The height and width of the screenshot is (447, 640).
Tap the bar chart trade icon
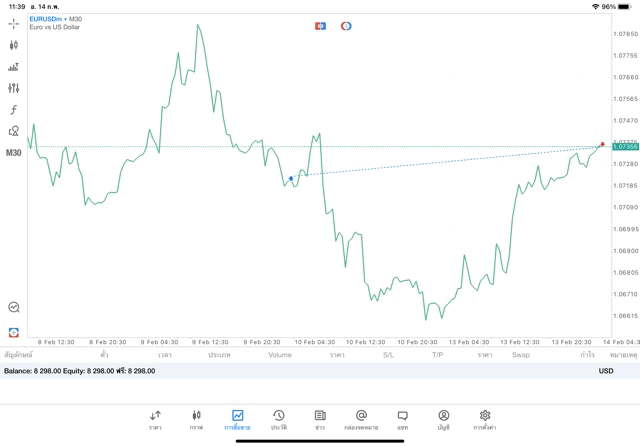point(14,67)
